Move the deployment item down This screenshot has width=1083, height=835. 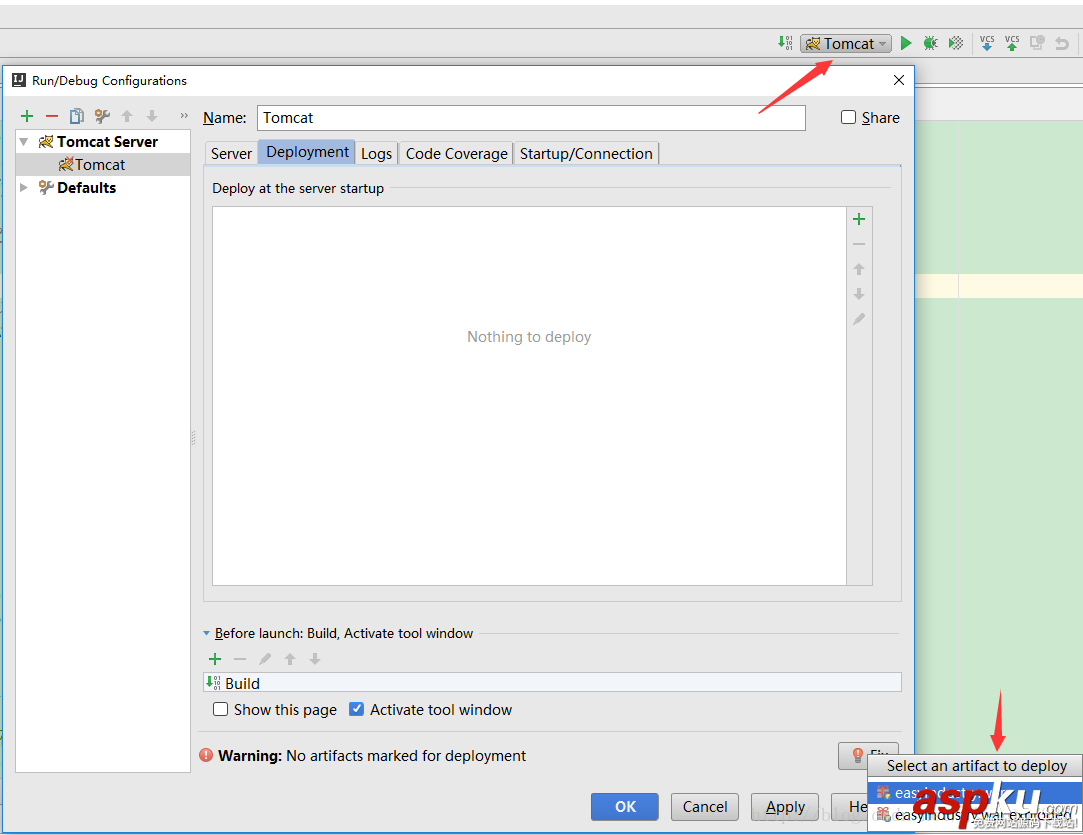[859, 294]
